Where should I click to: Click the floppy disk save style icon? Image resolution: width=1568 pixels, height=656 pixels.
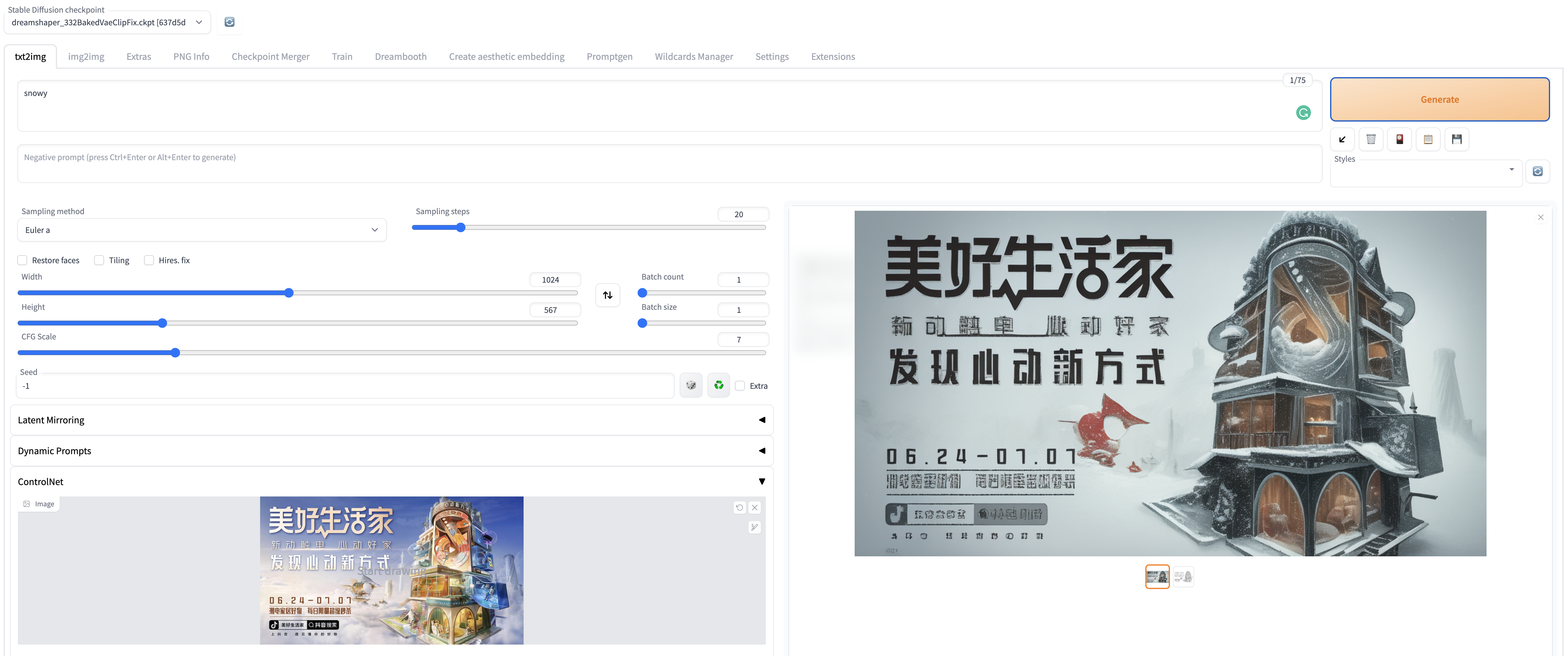[x=1457, y=139]
